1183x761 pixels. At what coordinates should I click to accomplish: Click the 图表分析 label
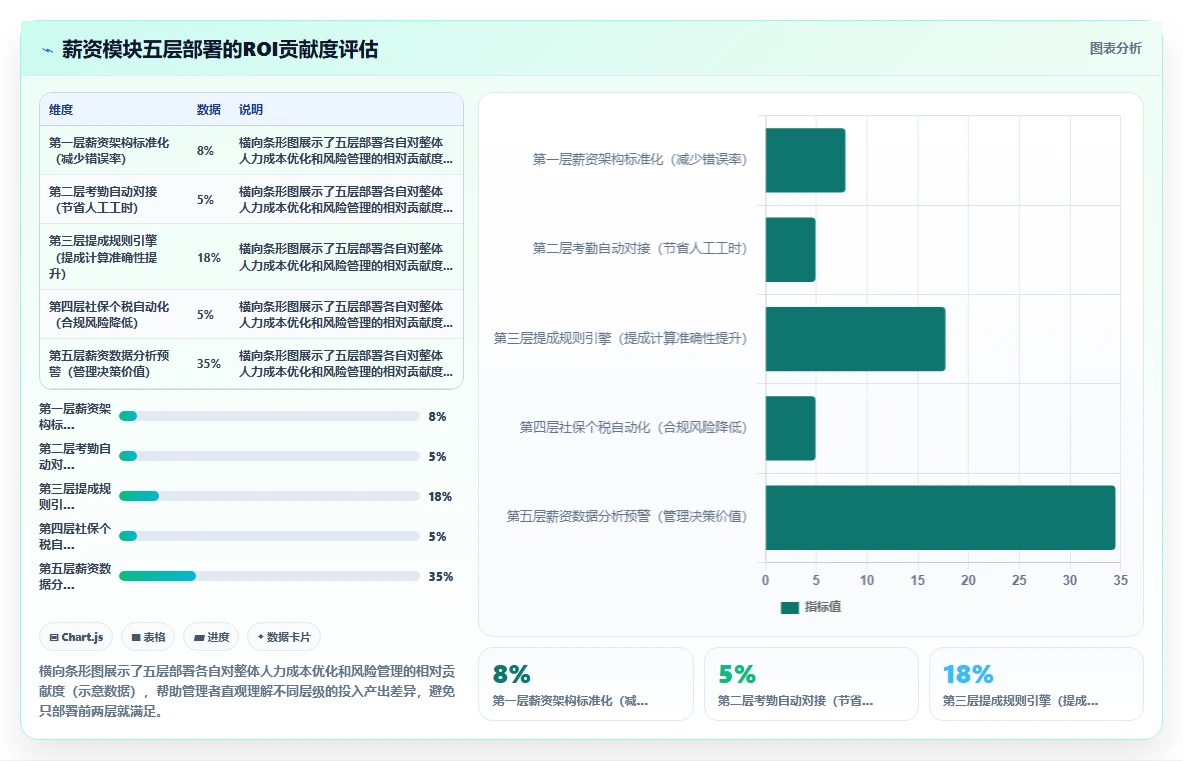pyautogui.click(x=1115, y=48)
